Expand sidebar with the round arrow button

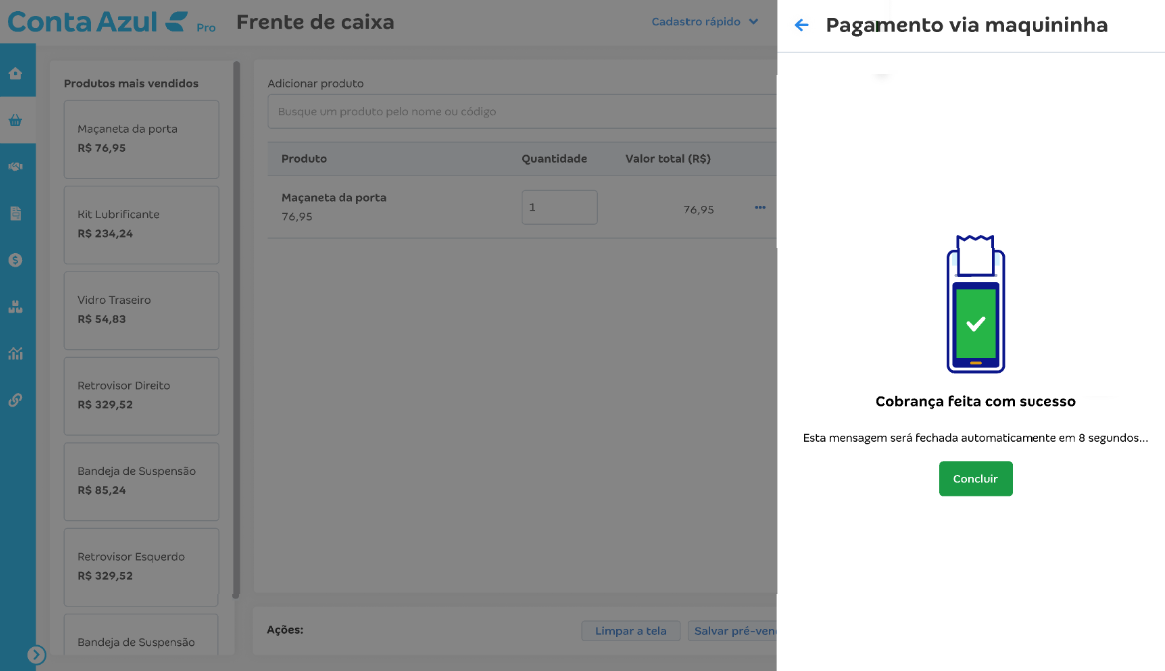tap(36, 655)
